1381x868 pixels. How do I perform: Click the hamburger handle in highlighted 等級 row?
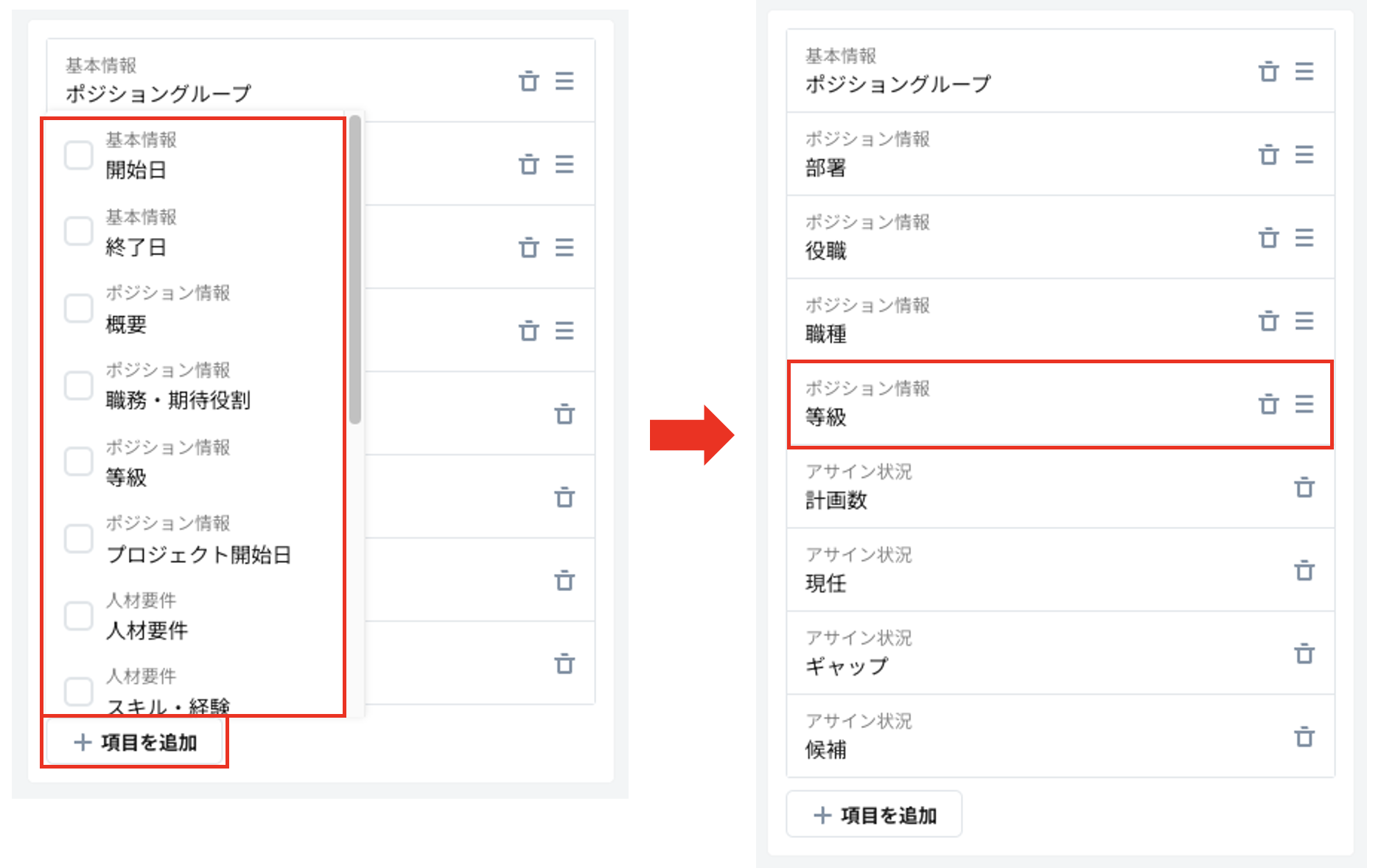[1304, 405]
